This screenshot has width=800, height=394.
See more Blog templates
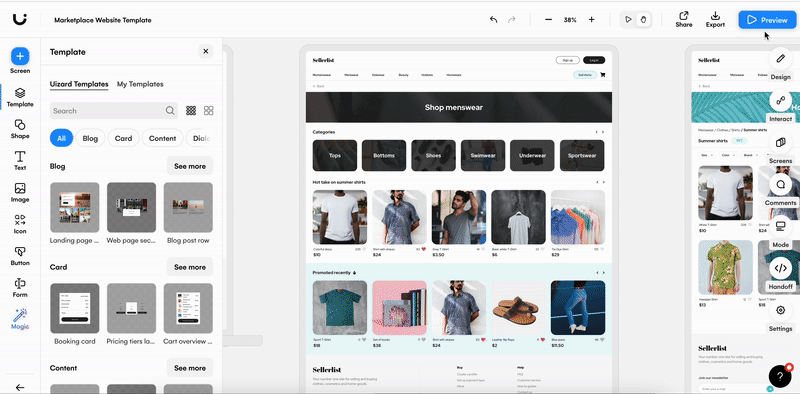pyautogui.click(x=190, y=166)
